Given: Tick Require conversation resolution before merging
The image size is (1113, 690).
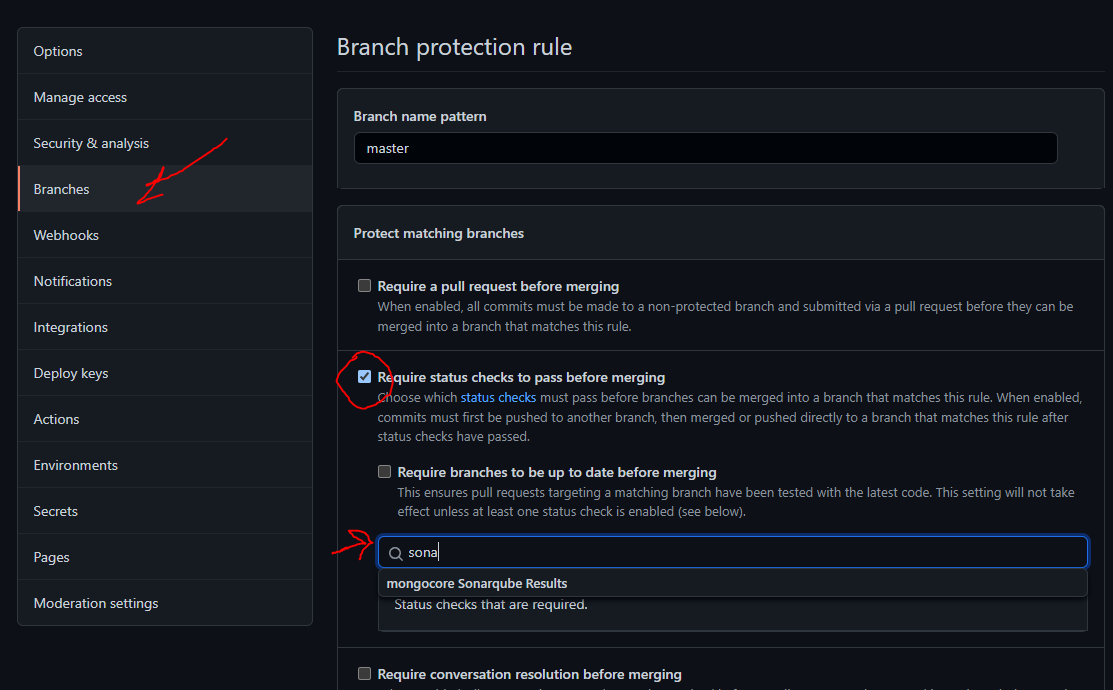Looking at the screenshot, I should pos(365,674).
